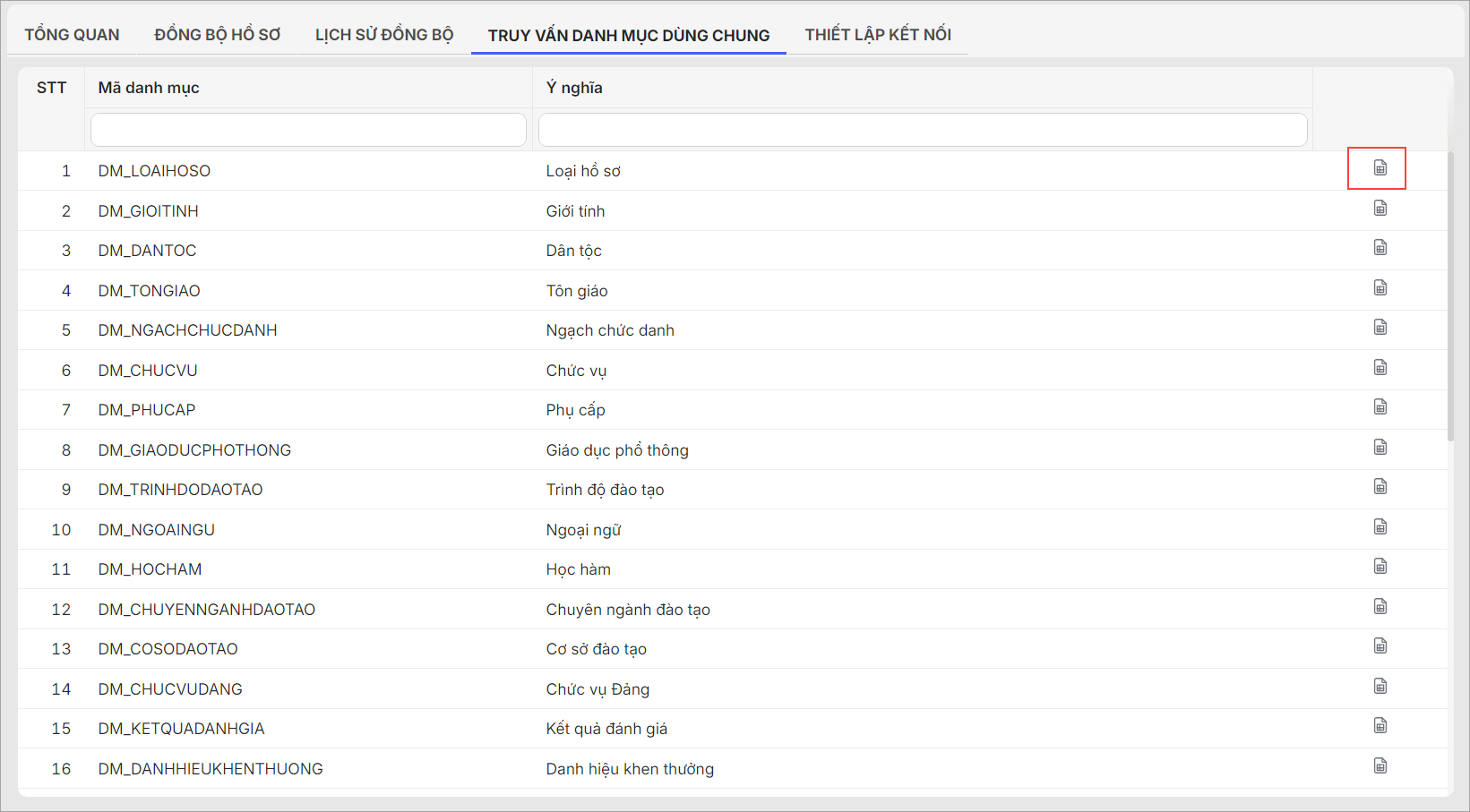The image size is (1470, 812).
Task: Switch to the TỔNG QUAN tab
Action: [x=72, y=35]
